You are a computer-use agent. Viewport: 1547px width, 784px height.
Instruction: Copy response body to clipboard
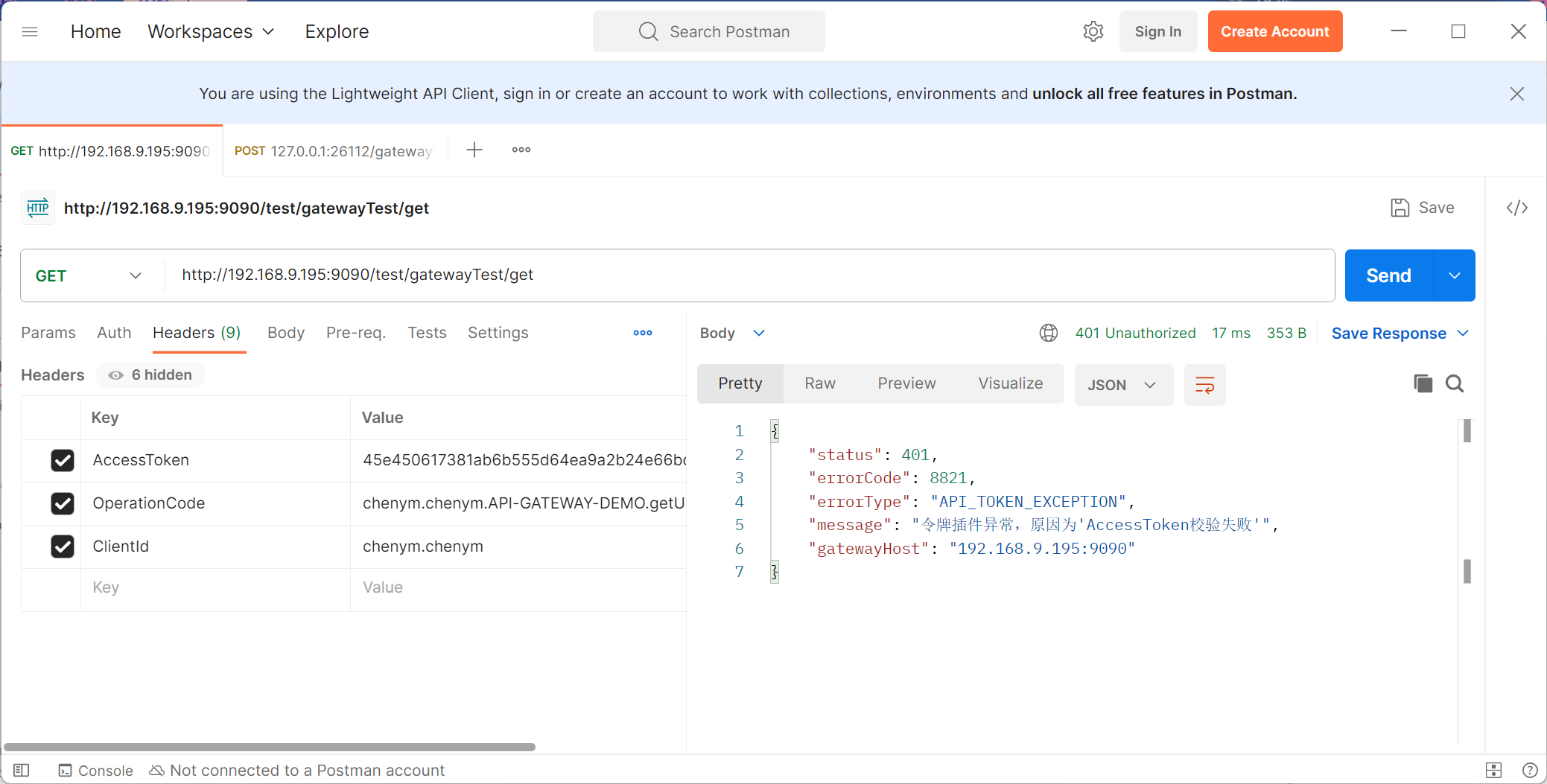coord(1423,383)
